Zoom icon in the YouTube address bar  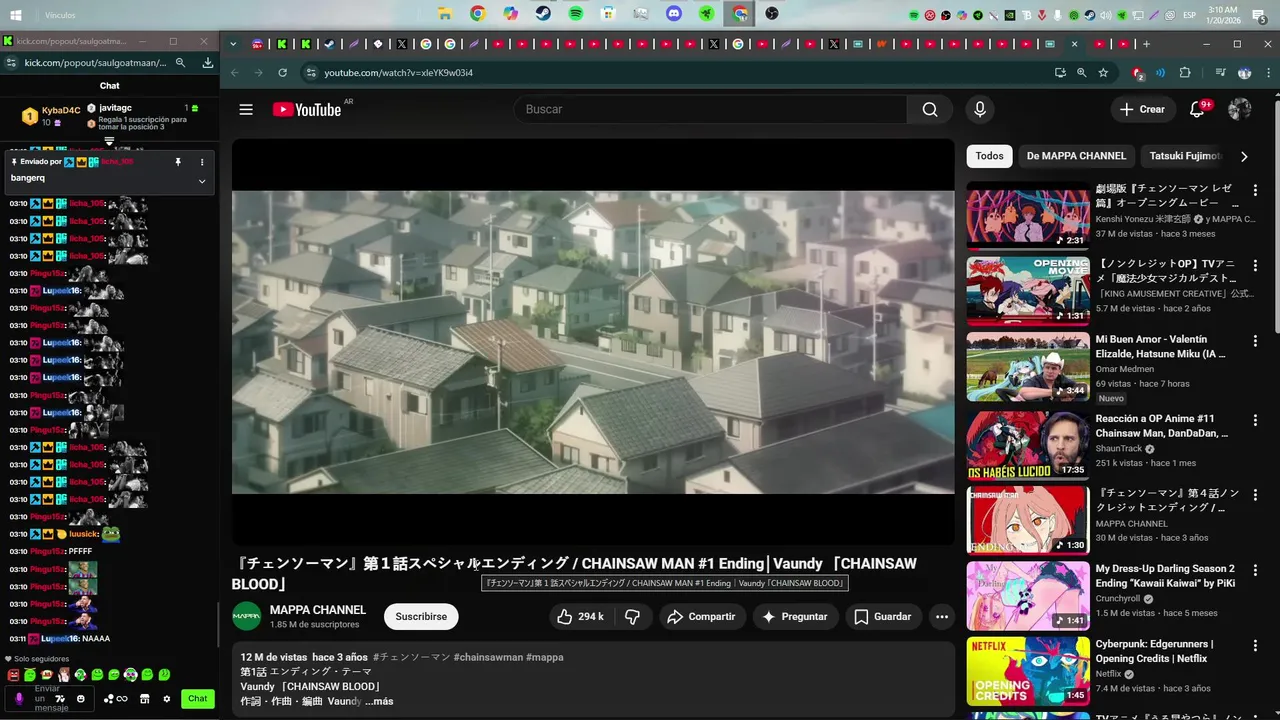pos(1081,73)
